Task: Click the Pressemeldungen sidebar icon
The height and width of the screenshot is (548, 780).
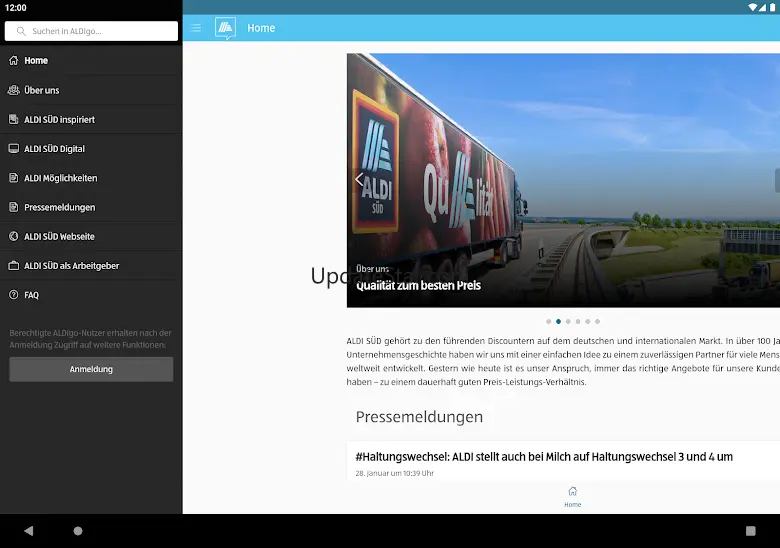Action: 14,207
